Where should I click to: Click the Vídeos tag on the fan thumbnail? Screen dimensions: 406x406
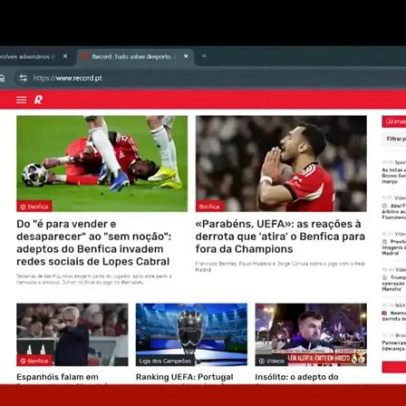click(271, 361)
